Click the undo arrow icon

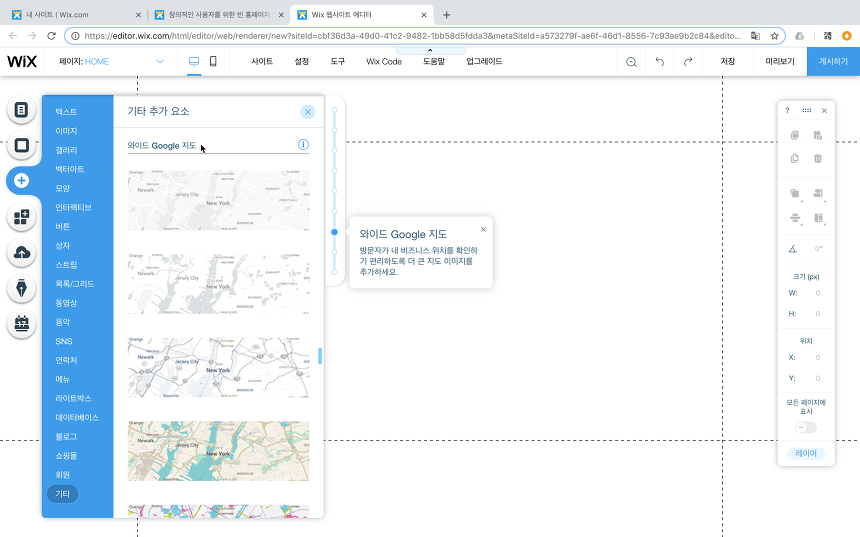(x=660, y=61)
